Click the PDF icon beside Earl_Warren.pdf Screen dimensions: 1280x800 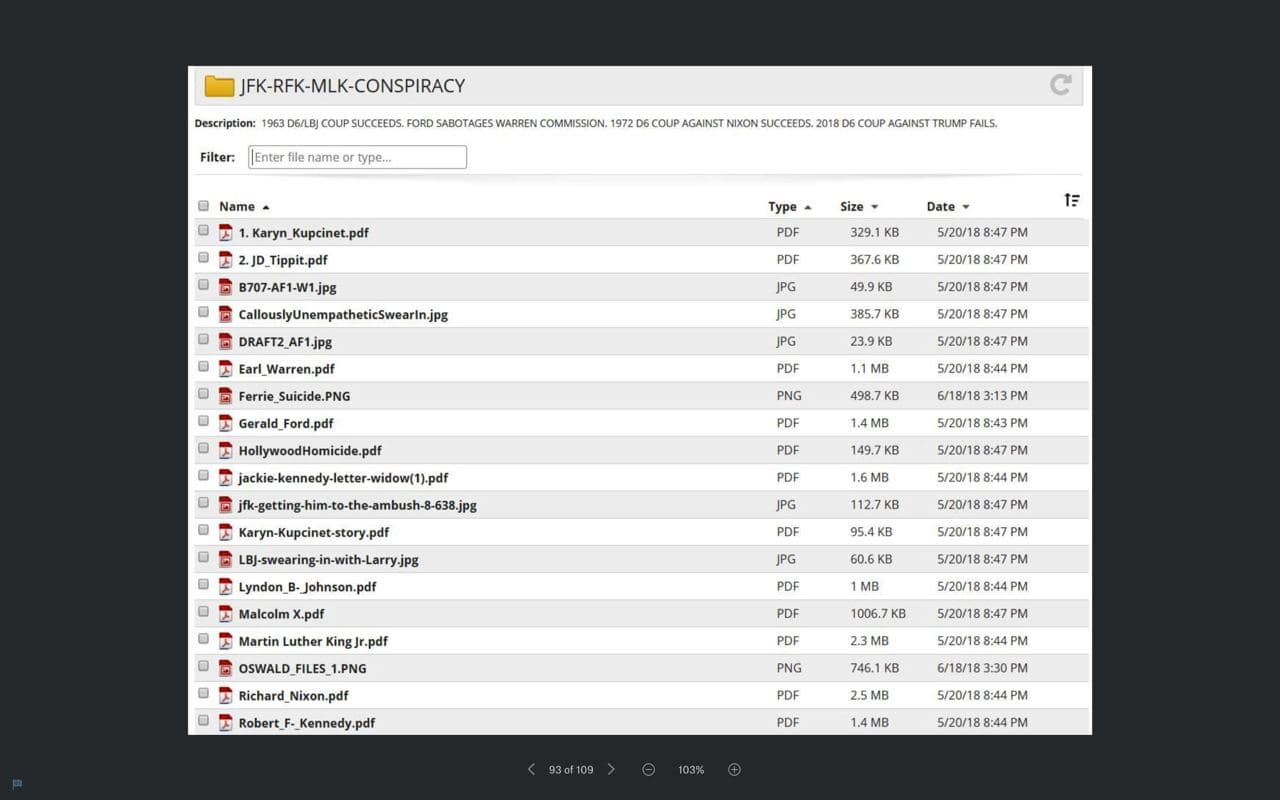(226, 368)
